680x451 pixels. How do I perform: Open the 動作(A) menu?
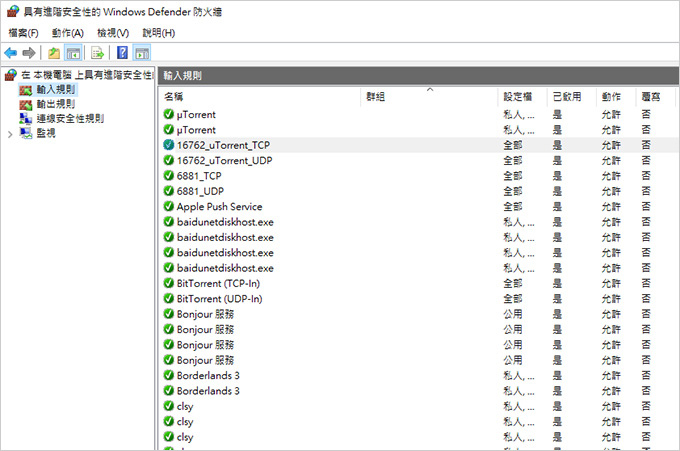coord(68,33)
